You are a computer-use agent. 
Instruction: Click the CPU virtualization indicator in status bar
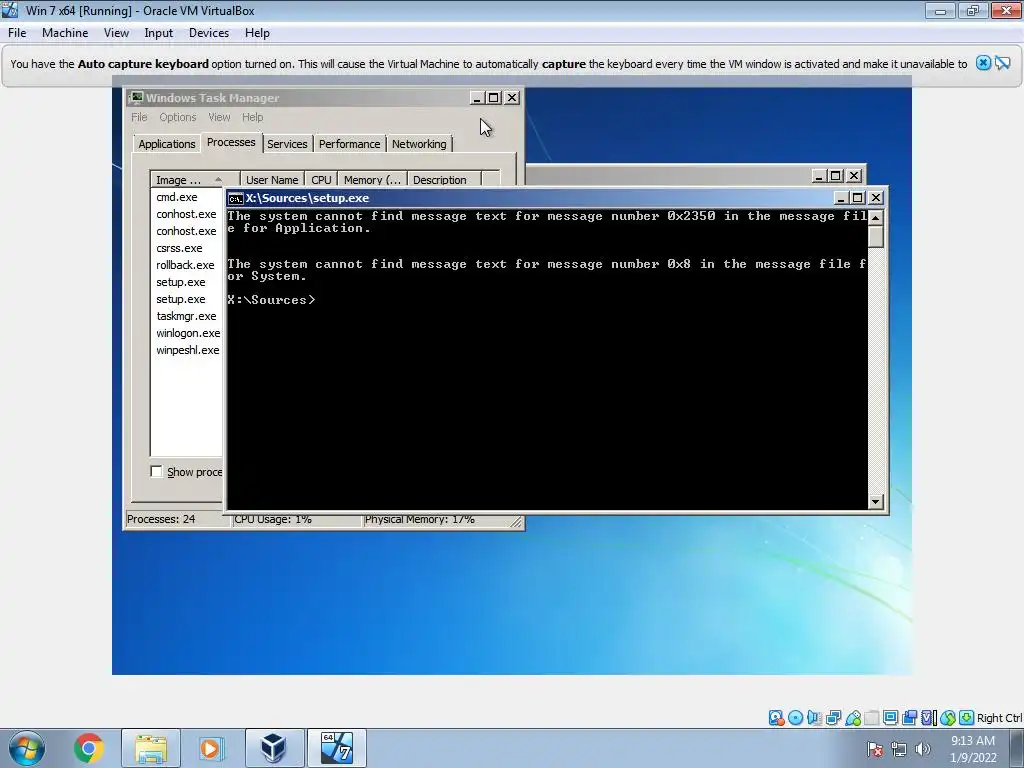tap(929, 718)
